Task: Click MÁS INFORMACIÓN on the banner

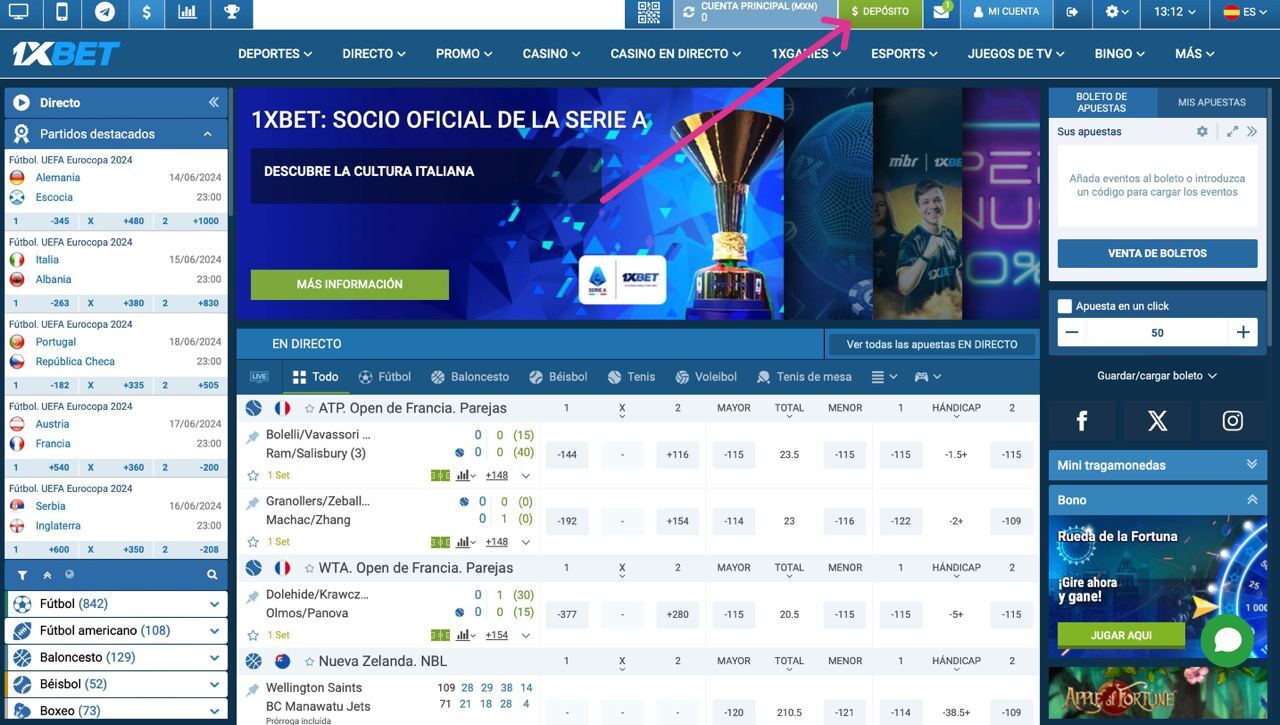Action: click(x=350, y=284)
